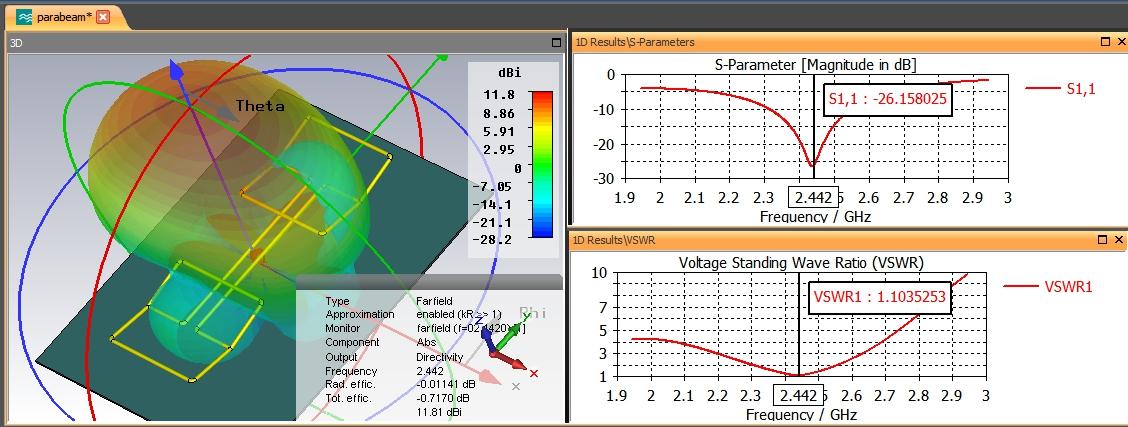The width and height of the screenshot is (1128, 427).
Task: Click the parabeam tab wave icon
Action: click(x=24, y=17)
